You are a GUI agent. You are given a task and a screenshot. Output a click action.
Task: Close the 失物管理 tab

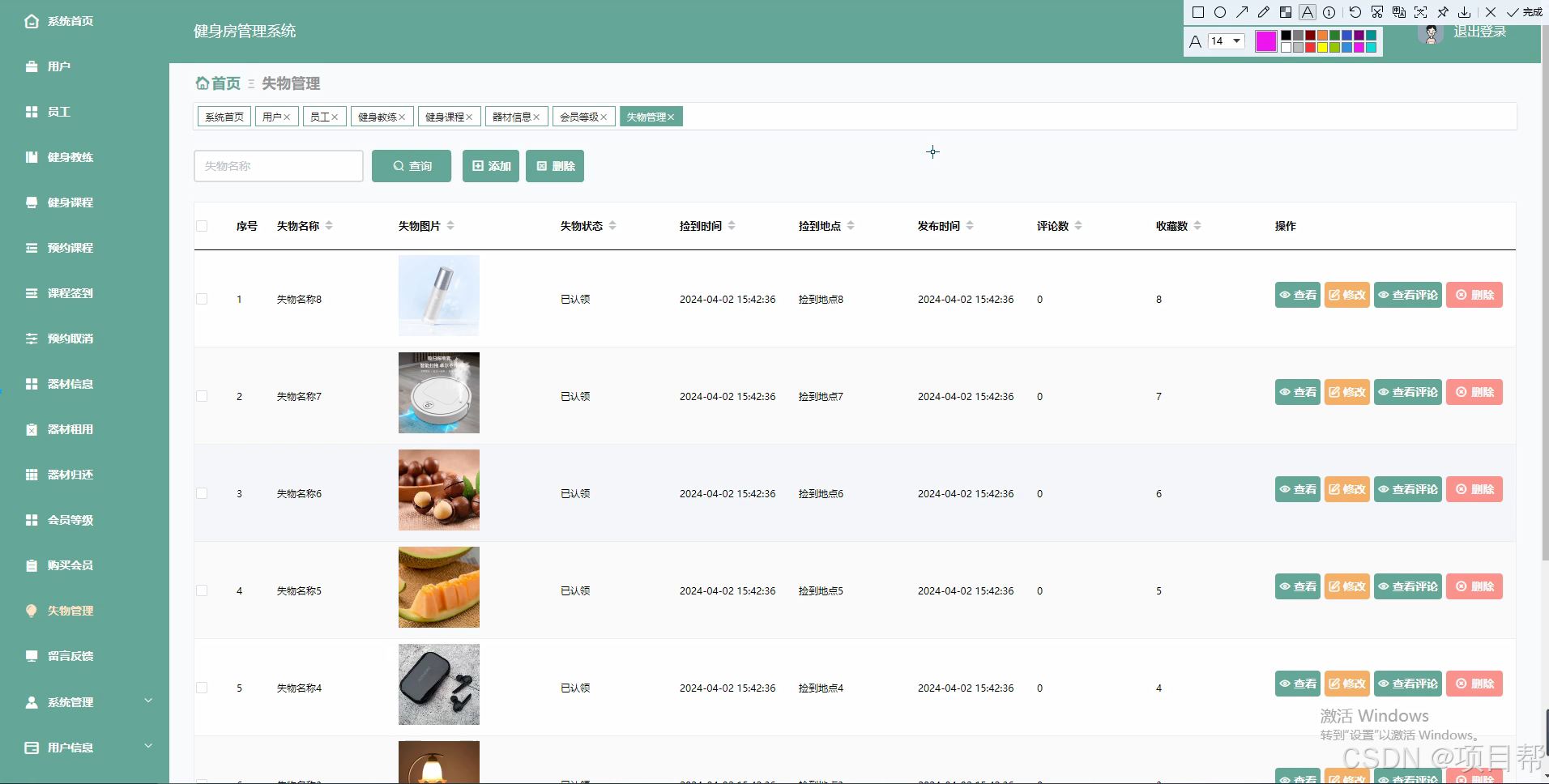(x=671, y=117)
